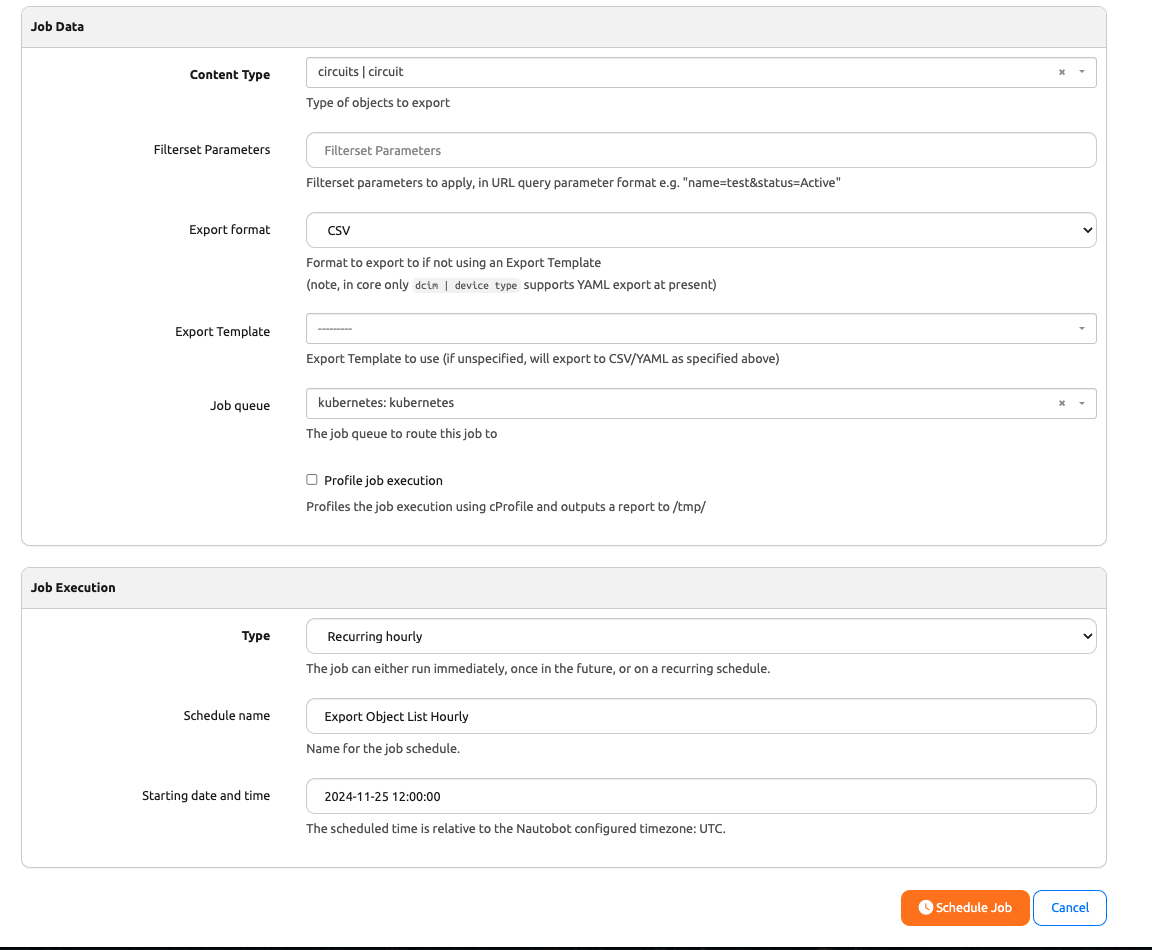Open the Export format selector showing CSV
The height and width of the screenshot is (950, 1152).
[x=700, y=230]
